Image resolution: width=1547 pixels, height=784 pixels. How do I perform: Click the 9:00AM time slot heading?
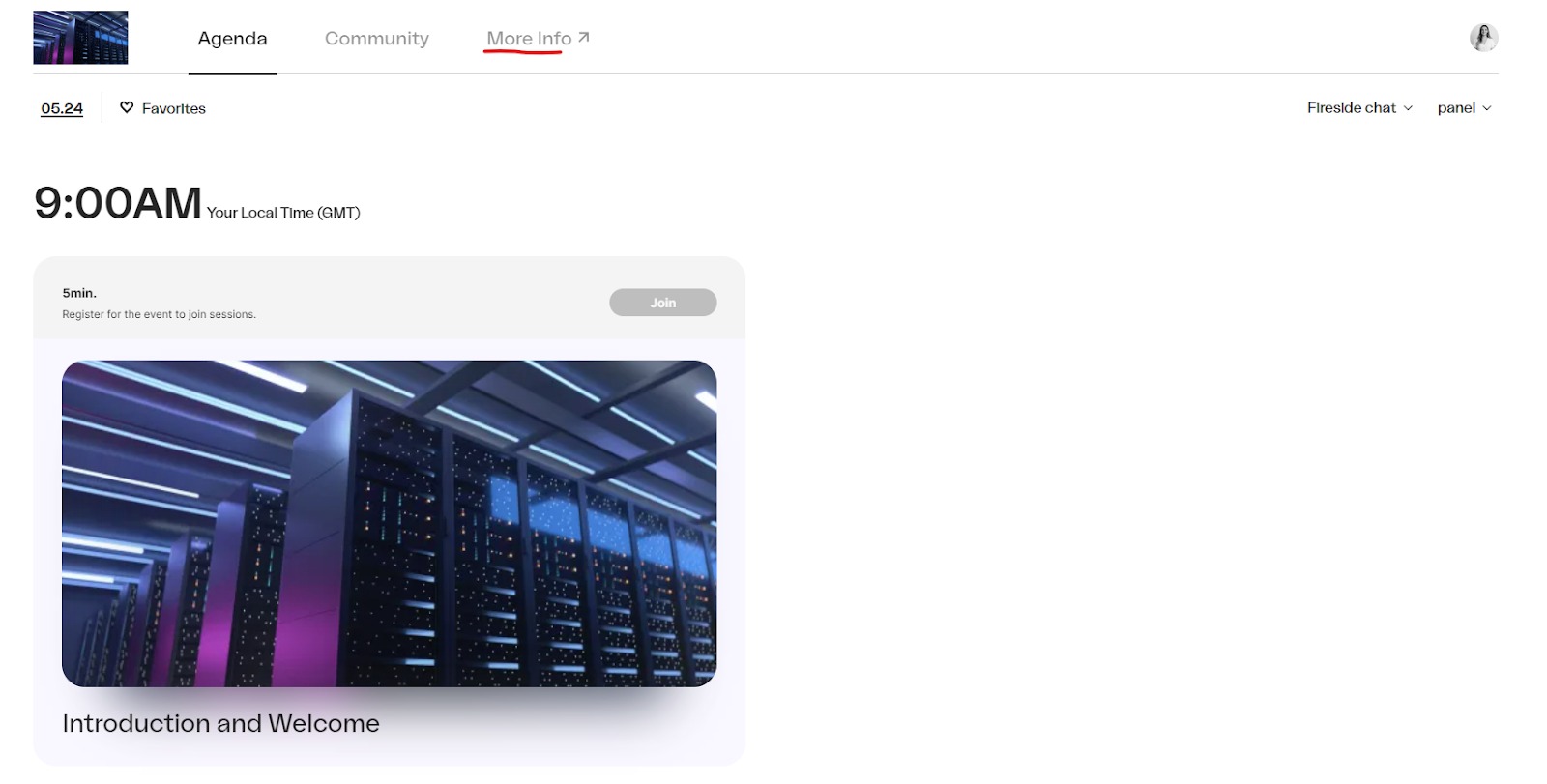[118, 204]
